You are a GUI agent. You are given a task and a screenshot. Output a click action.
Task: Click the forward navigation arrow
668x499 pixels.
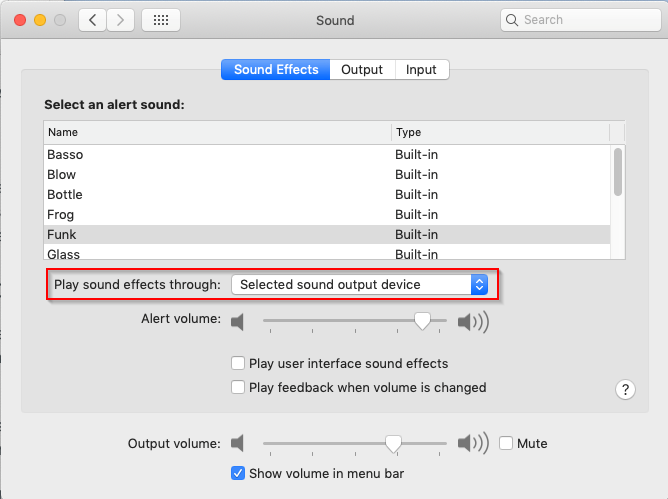tap(121, 20)
